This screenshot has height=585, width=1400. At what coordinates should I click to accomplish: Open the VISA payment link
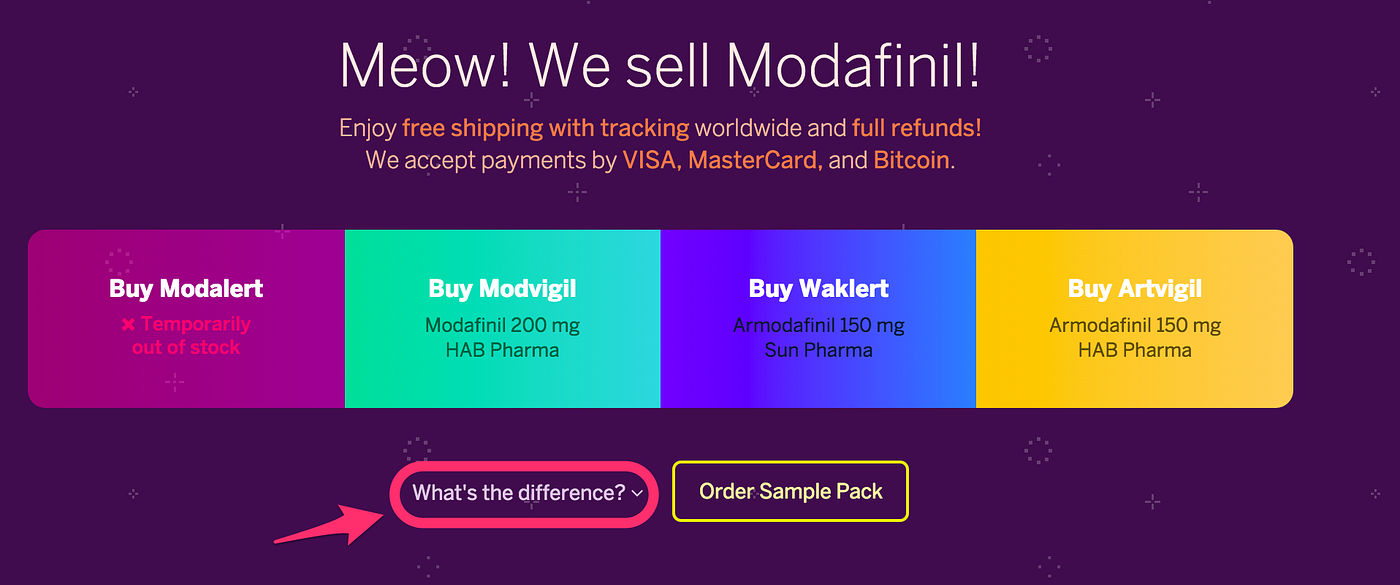[x=646, y=159]
